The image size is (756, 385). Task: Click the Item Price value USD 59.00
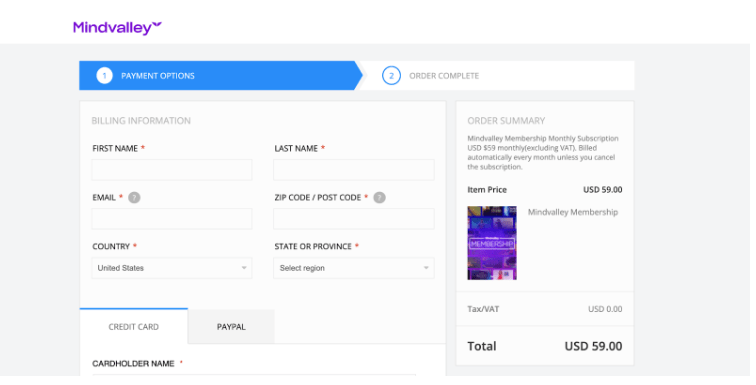point(603,190)
